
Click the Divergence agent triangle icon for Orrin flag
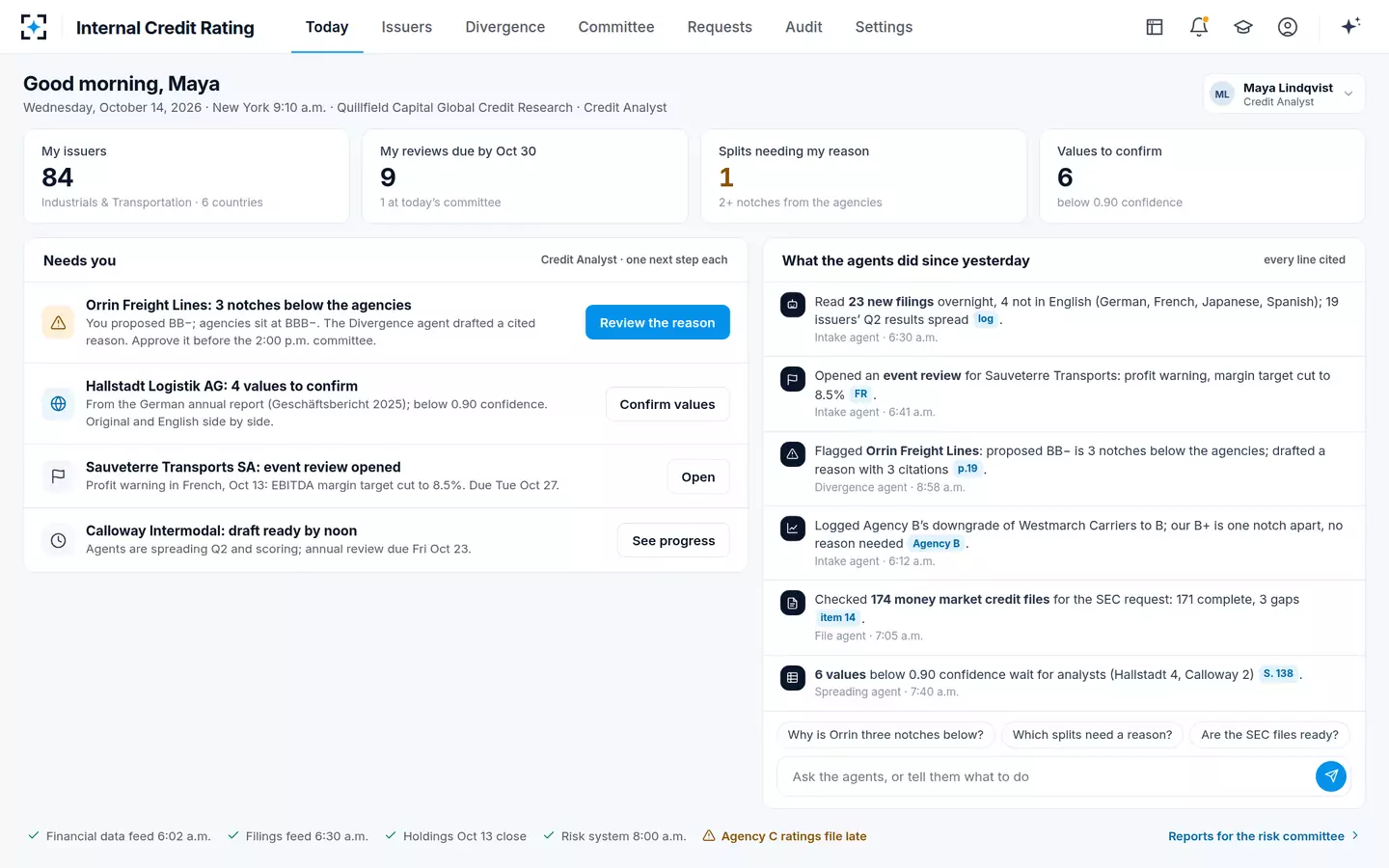click(x=792, y=453)
